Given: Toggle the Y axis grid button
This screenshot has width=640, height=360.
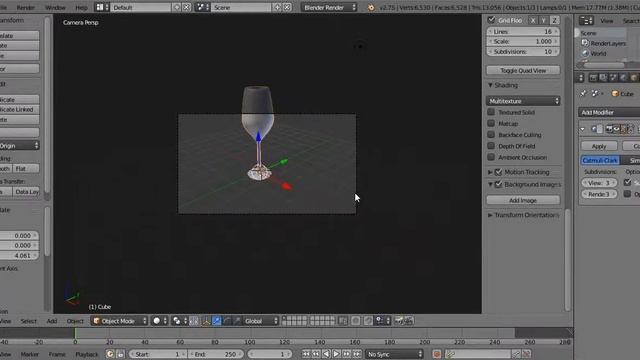Looking at the screenshot, I should click(543, 20).
